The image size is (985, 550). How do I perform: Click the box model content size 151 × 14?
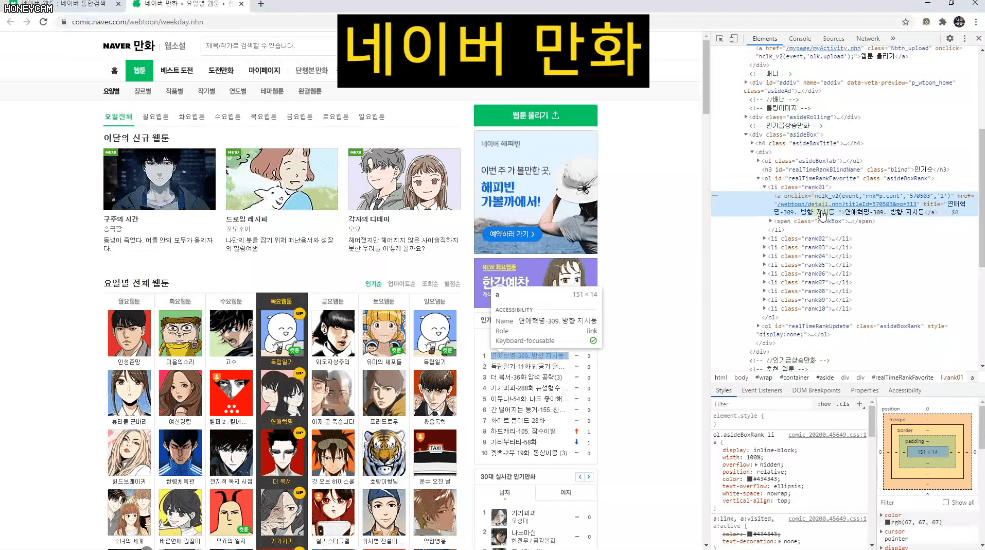[927, 452]
